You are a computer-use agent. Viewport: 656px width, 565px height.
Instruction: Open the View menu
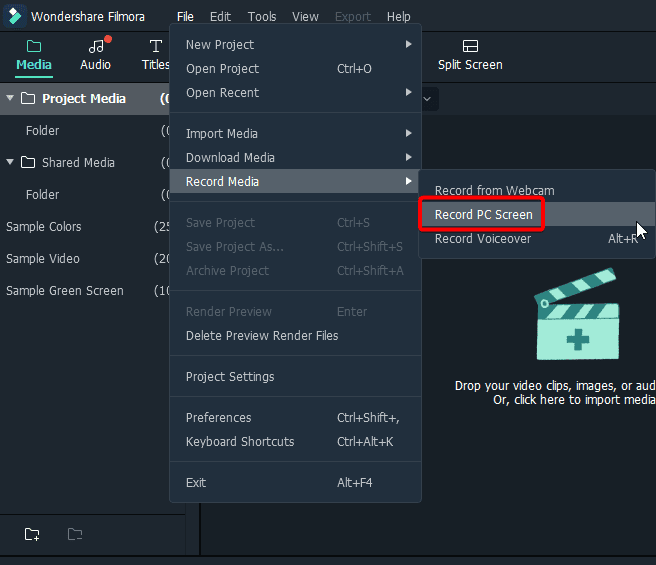coord(305,16)
